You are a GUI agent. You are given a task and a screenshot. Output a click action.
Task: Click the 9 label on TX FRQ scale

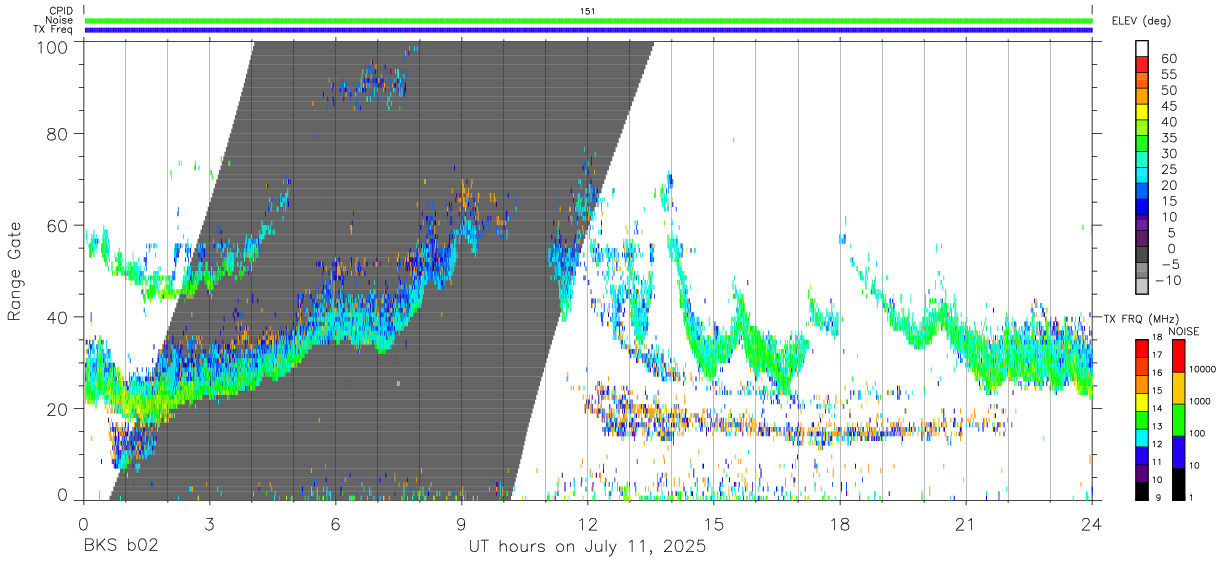click(1156, 498)
